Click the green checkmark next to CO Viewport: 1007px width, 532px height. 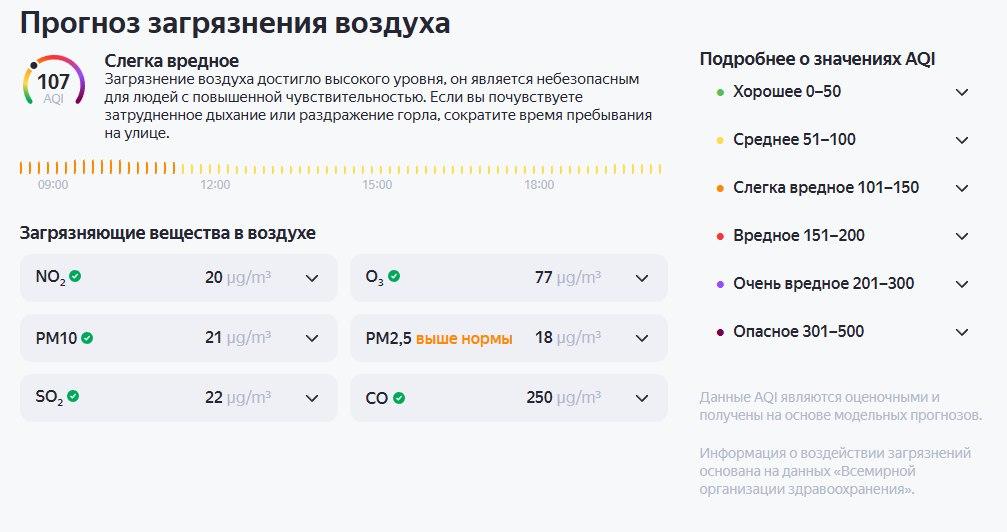(399, 398)
